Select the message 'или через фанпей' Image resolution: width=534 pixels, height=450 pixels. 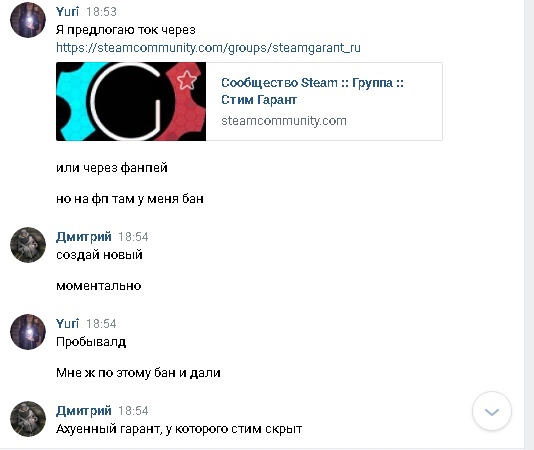(x=112, y=168)
